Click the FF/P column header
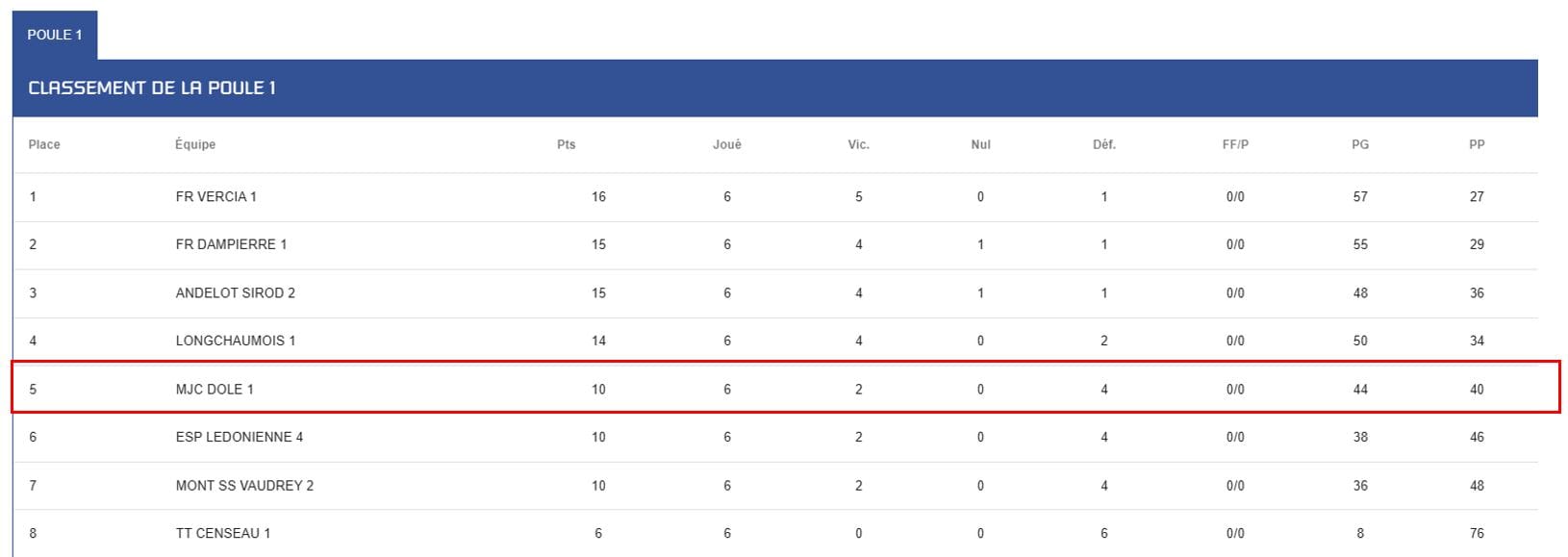Viewport: 1568px width, 557px height. (1235, 144)
